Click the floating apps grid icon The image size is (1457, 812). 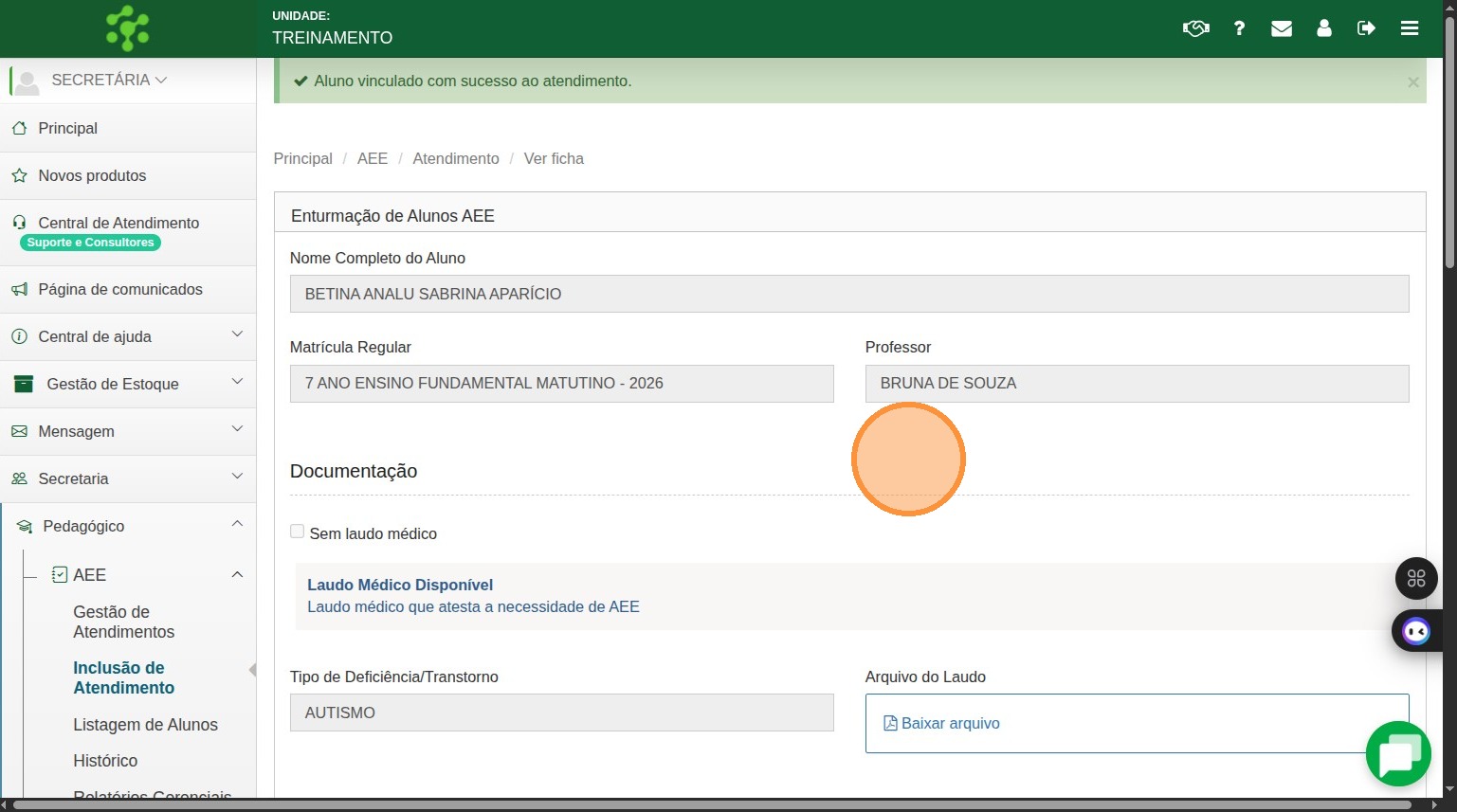(1416, 578)
